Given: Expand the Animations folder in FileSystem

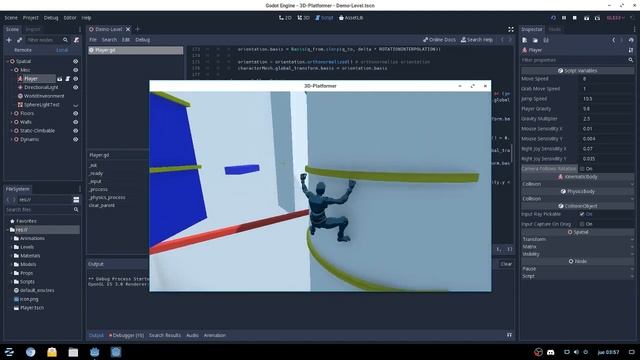Looking at the screenshot, I should pyautogui.click(x=11, y=238).
